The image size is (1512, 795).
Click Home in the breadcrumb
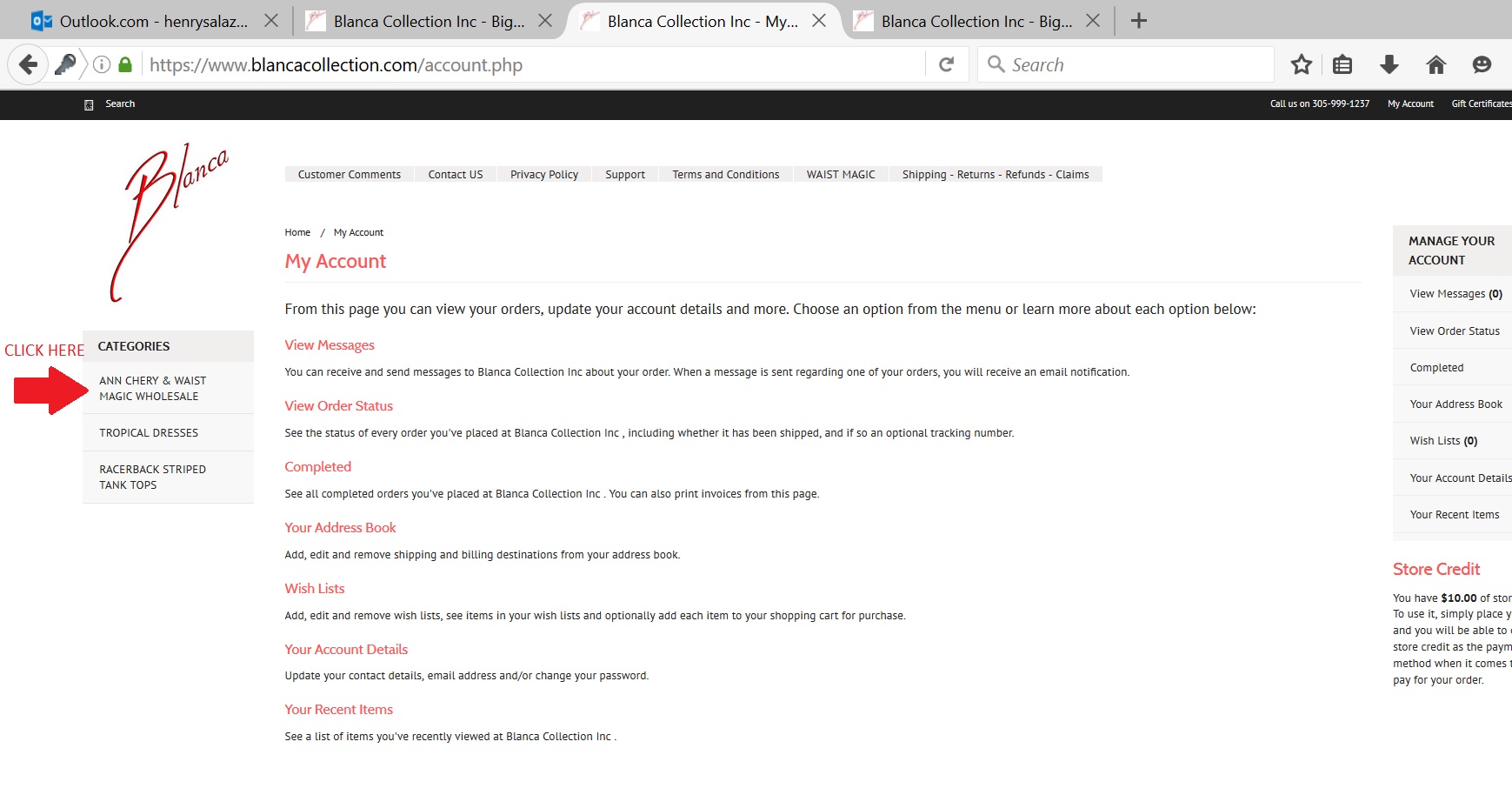pyautogui.click(x=297, y=232)
